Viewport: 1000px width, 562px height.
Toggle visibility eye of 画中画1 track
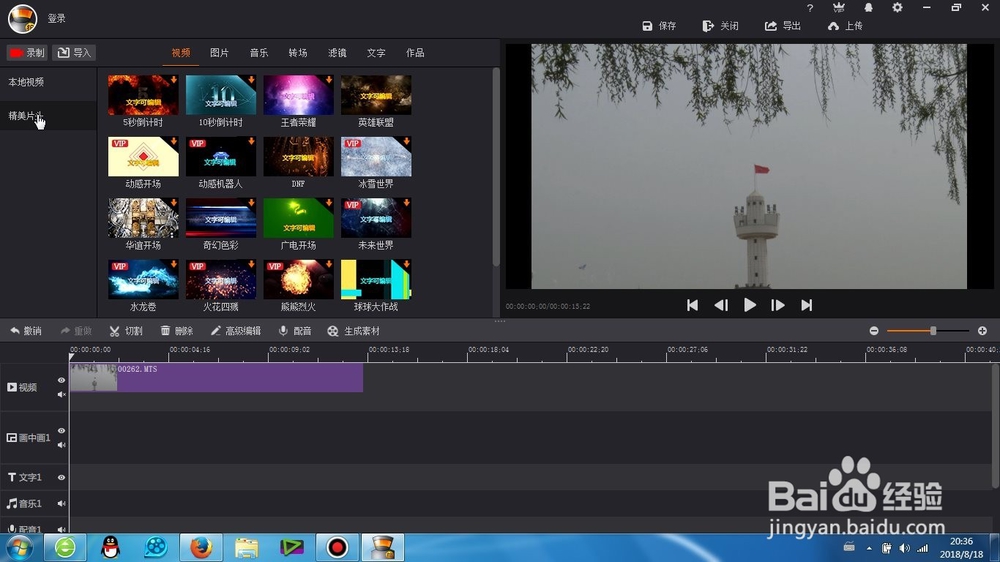[61, 431]
